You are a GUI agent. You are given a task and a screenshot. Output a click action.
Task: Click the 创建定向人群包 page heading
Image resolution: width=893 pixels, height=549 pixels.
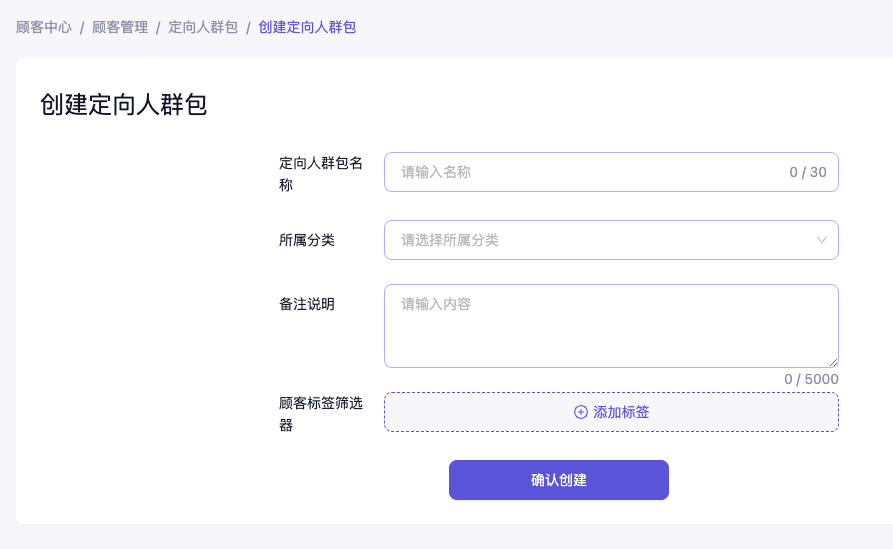point(123,105)
